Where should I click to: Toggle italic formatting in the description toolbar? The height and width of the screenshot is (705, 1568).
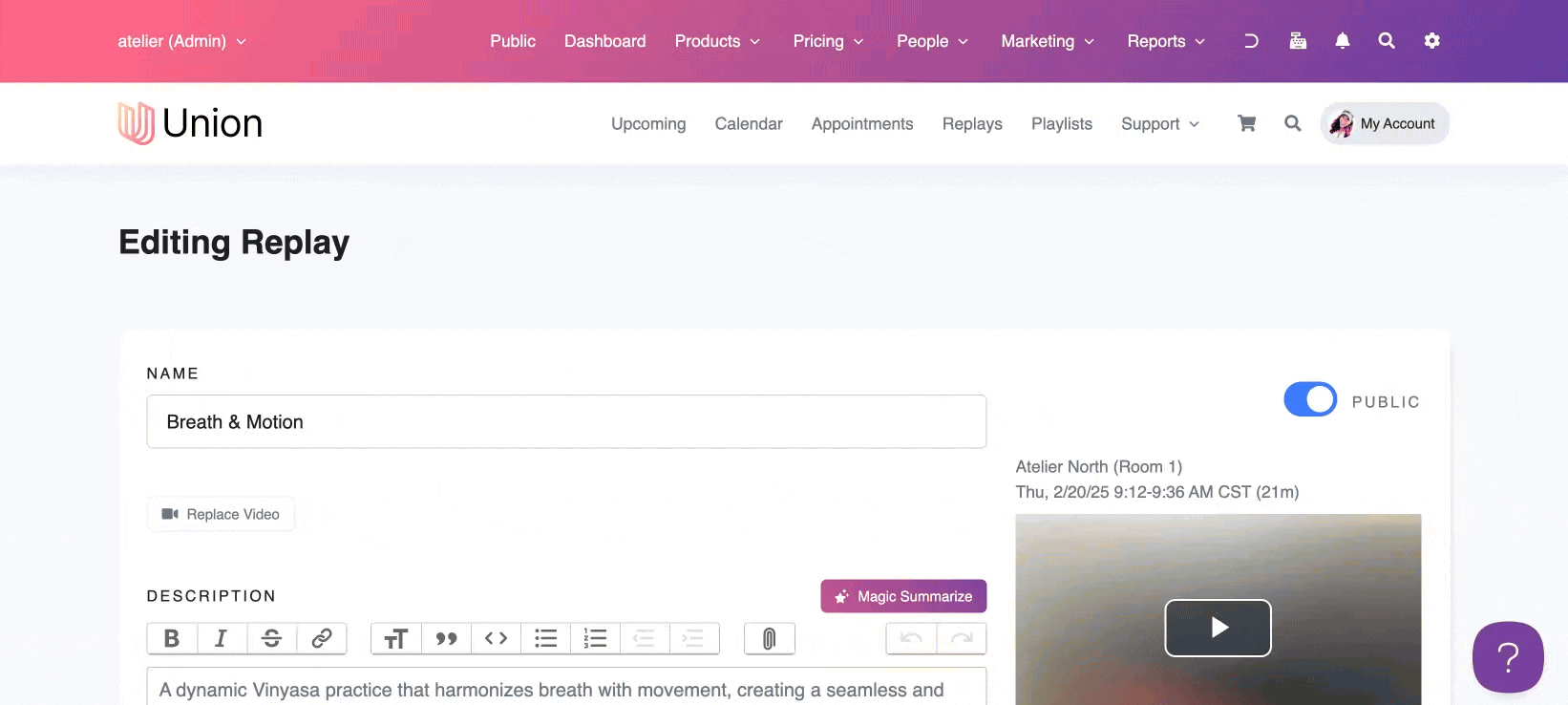pyautogui.click(x=222, y=638)
